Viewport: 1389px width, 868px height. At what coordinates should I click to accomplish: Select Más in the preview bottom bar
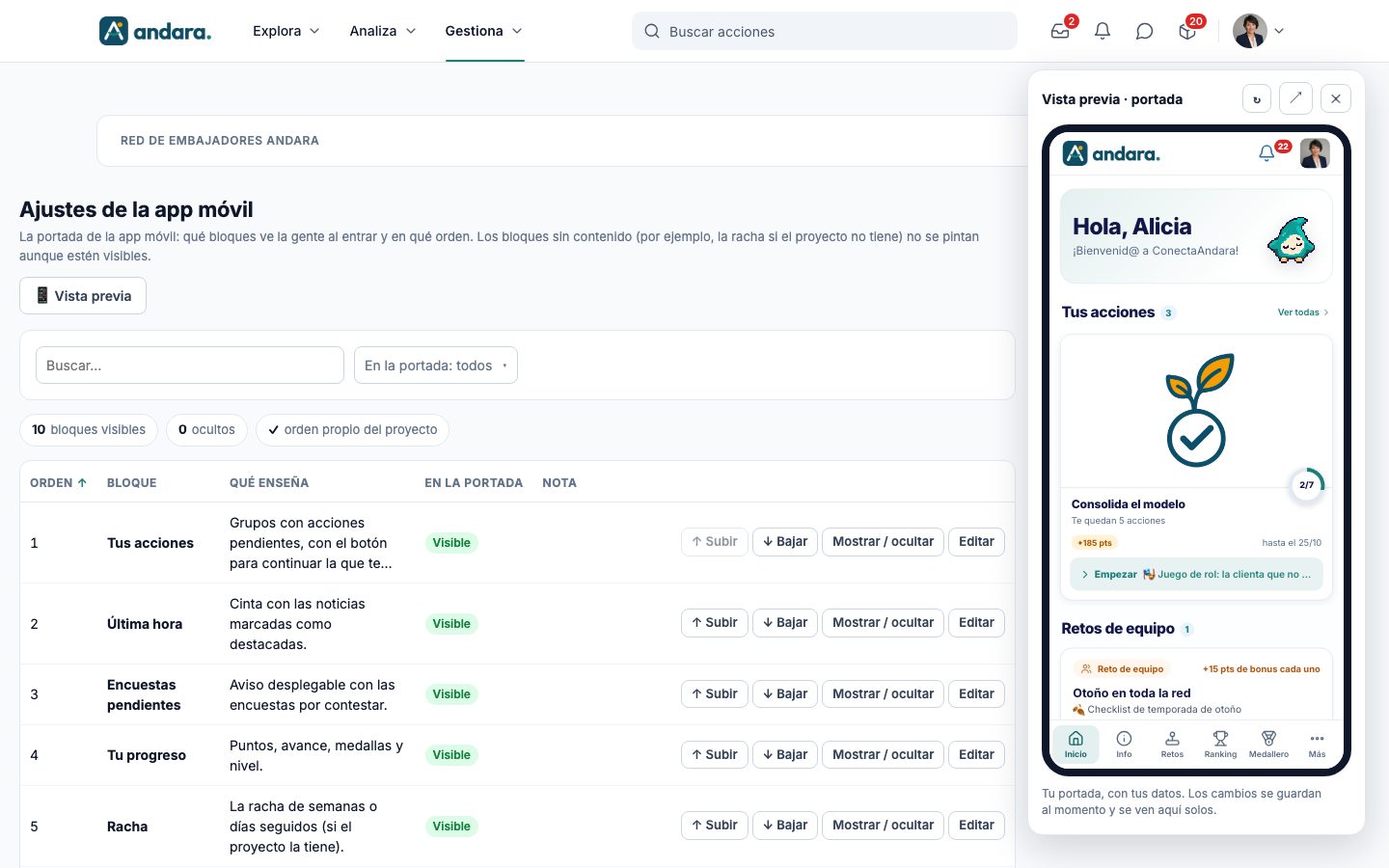[x=1317, y=745]
